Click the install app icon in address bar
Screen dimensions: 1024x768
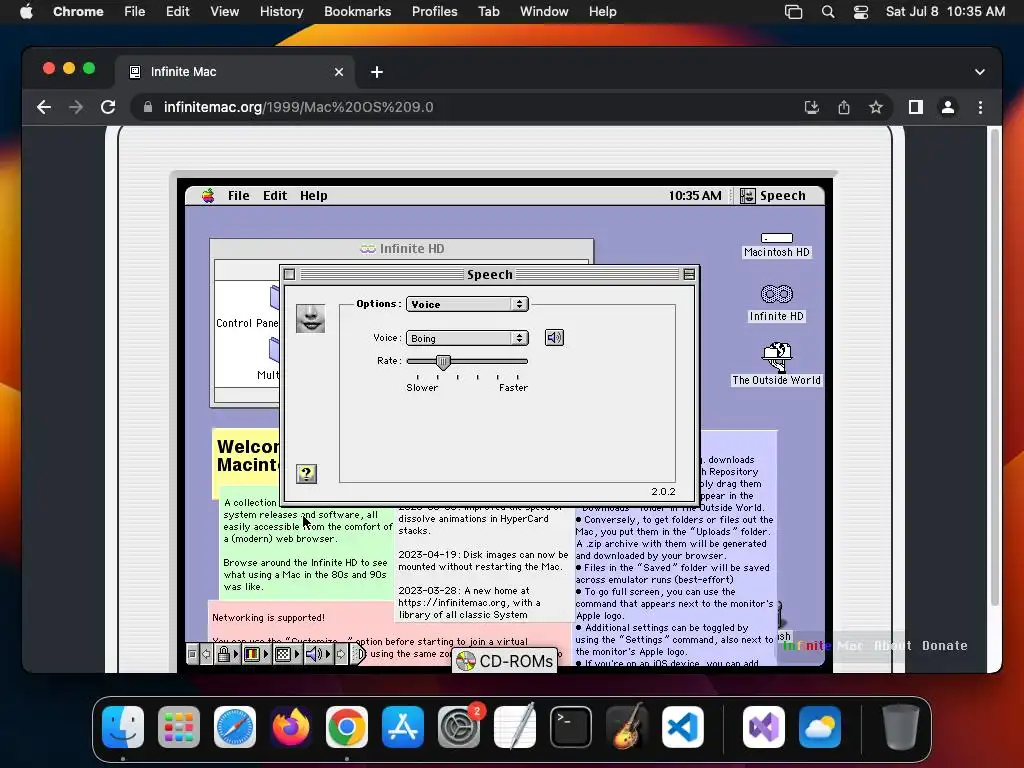pos(812,107)
